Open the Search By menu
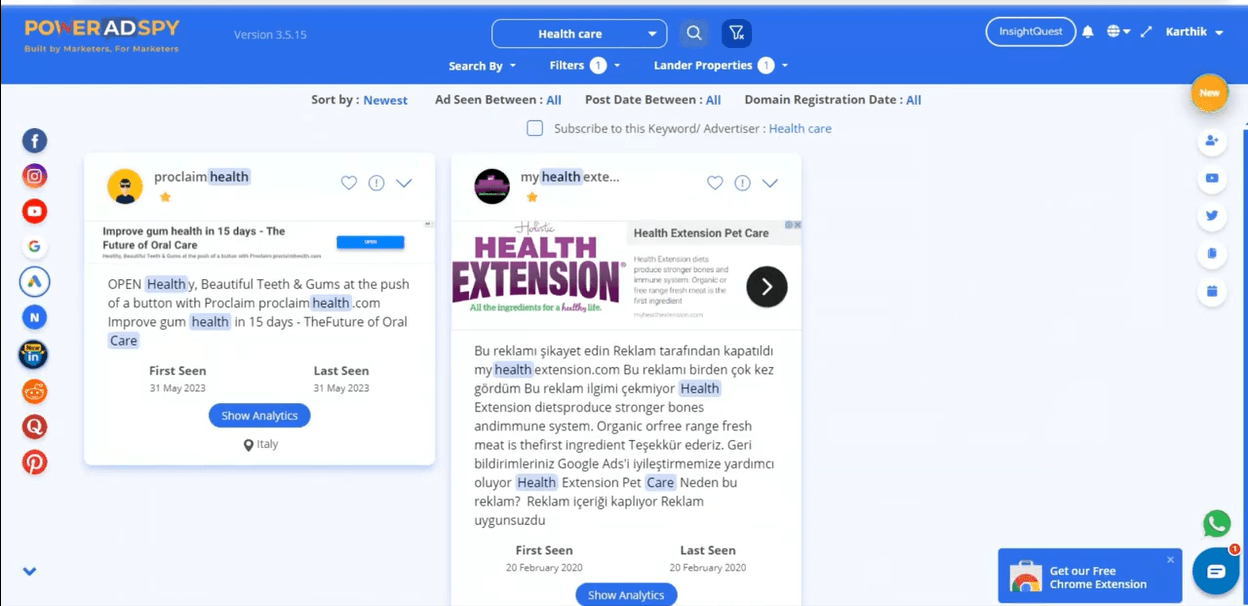Image resolution: width=1248 pixels, height=606 pixels. [x=482, y=66]
